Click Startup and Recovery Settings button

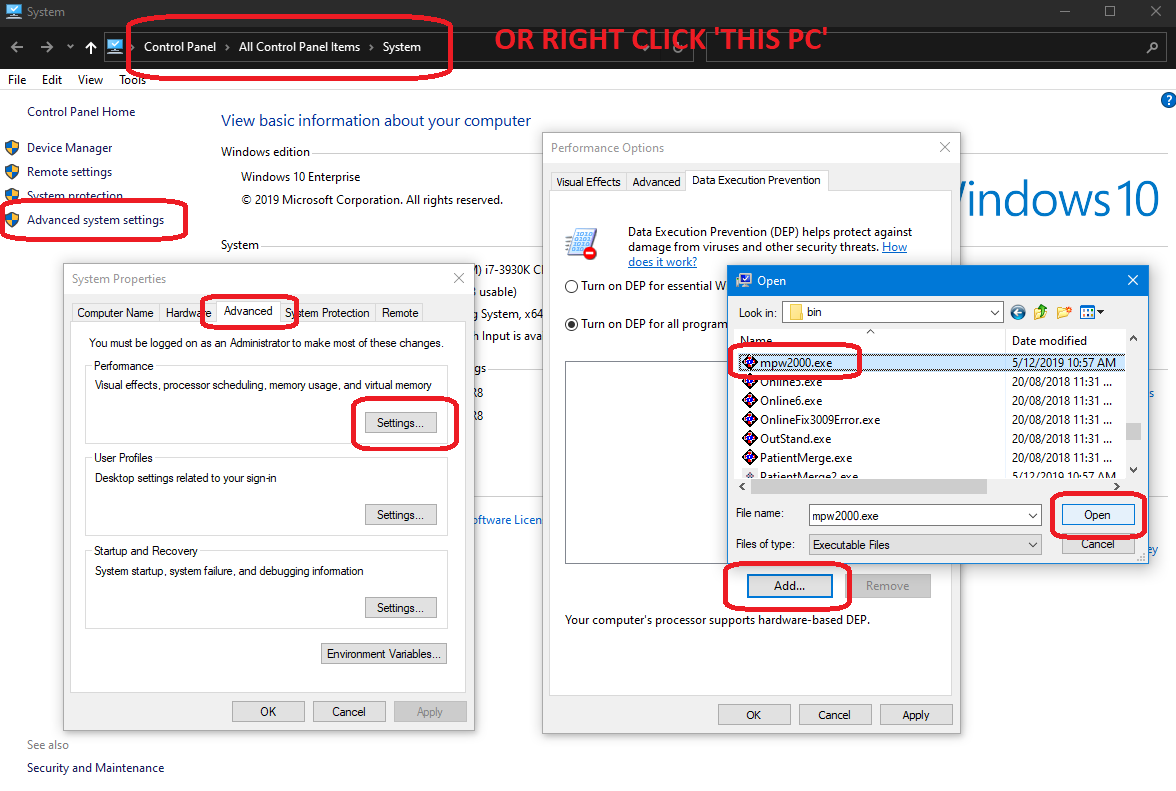(400, 608)
